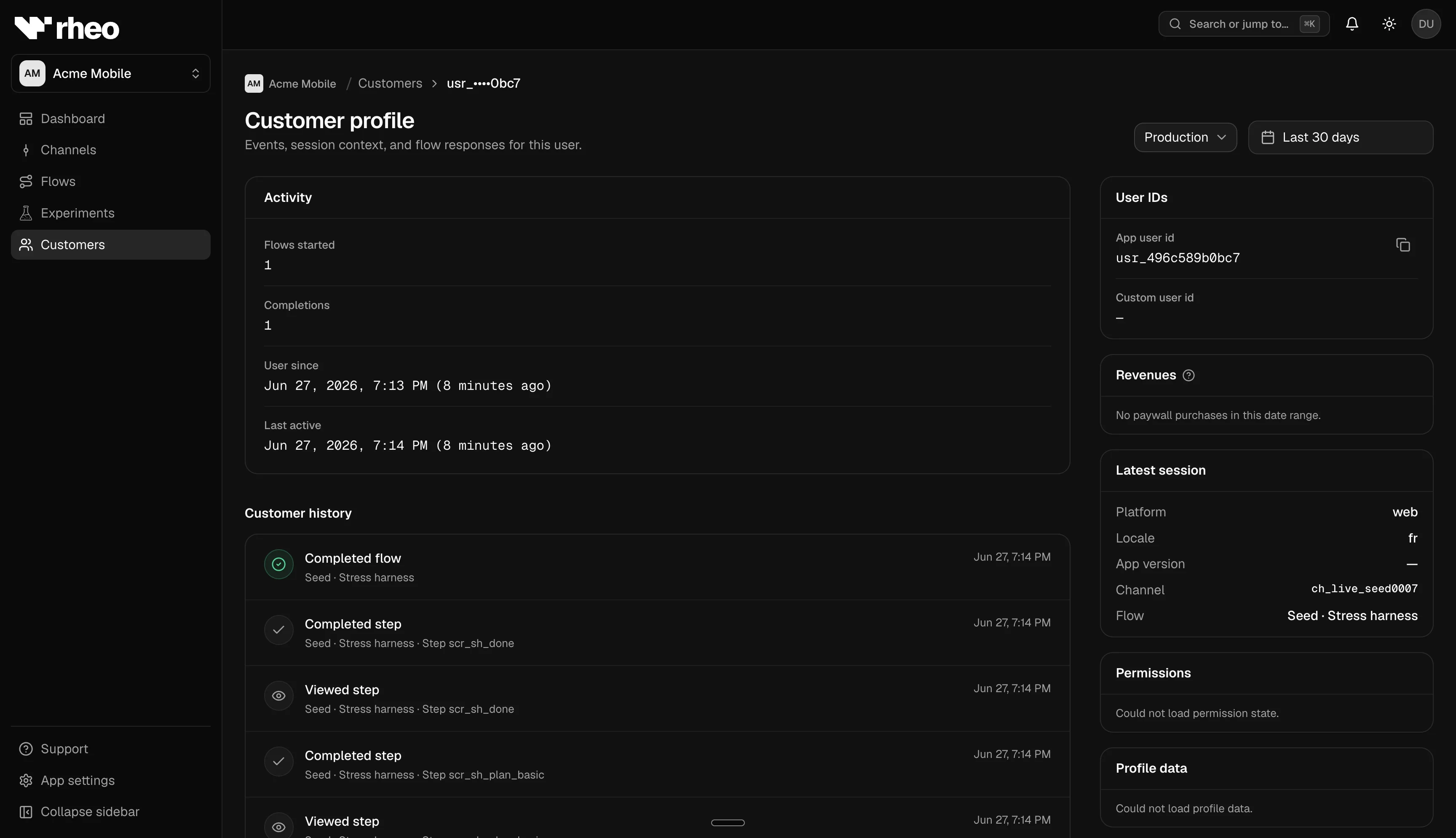Open the DU user avatar menu
Image resolution: width=1456 pixels, height=838 pixels.
pos(1426,24)
